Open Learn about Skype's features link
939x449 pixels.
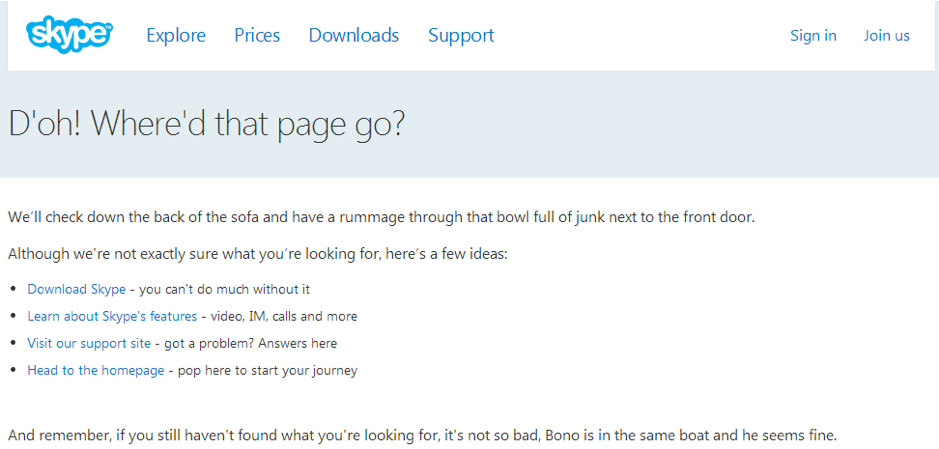click(x=112, y=316)
